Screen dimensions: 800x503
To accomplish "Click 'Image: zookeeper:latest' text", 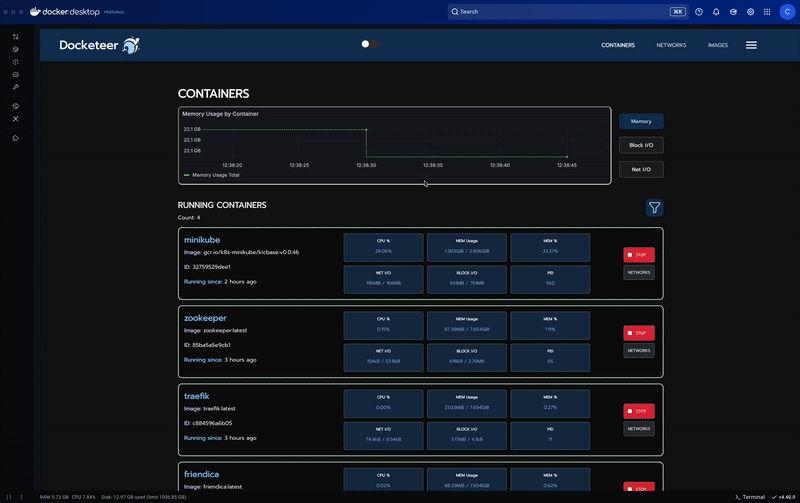I will 215,330.
